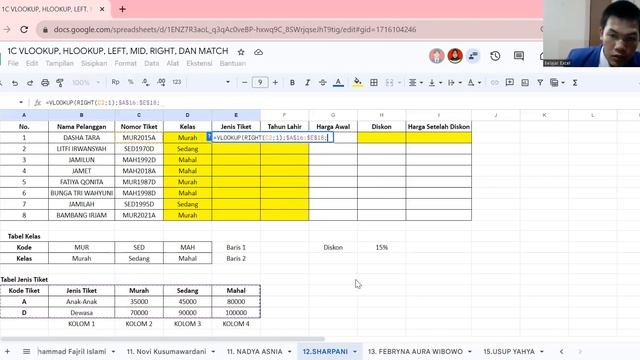Activate paint format tool

pyautogui.click(x=60, y=83)
